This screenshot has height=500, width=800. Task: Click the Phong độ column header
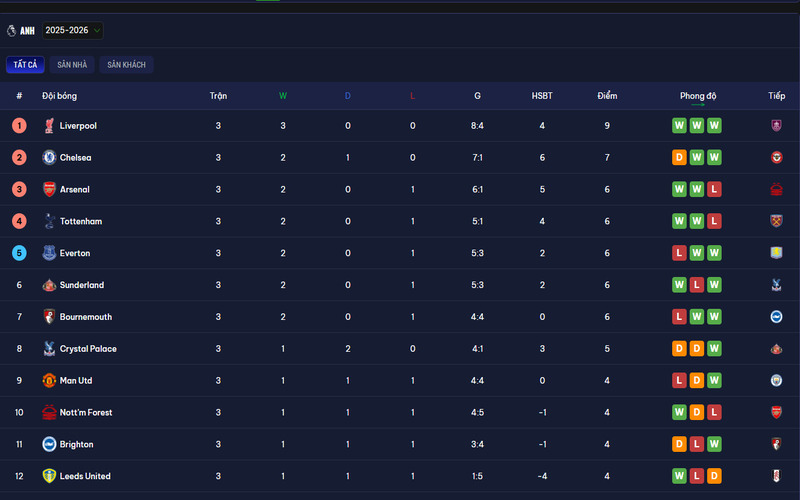698,96
